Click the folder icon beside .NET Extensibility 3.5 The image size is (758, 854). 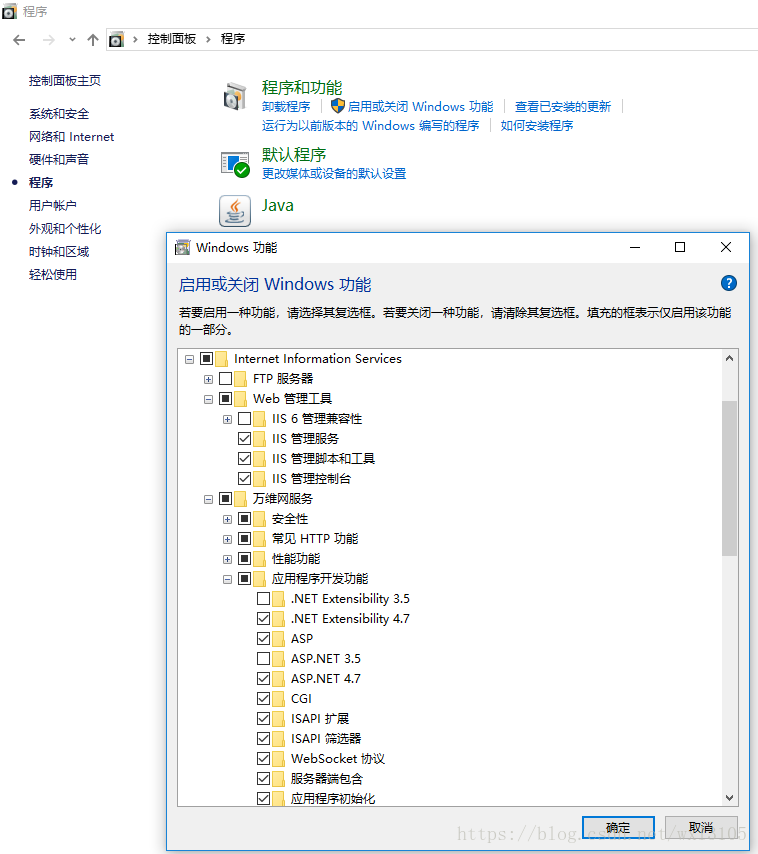[278, 599]
